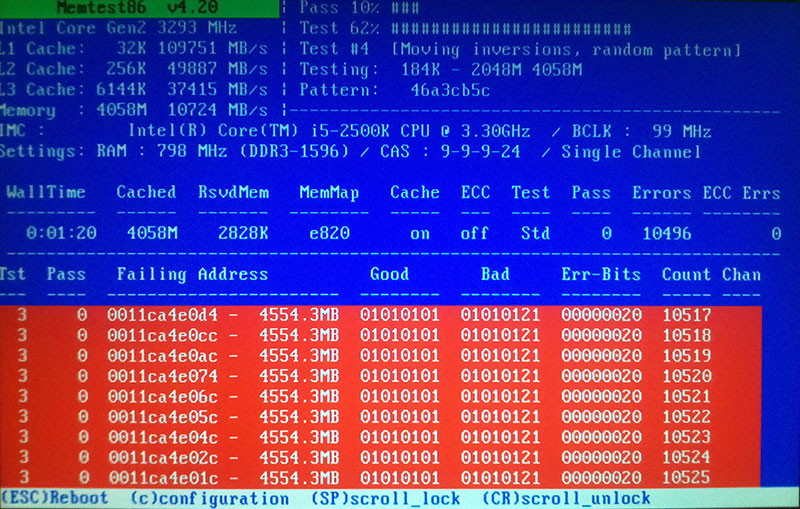800x509 pixels.
Task: Click the RsvdMem value 2828K
Action: pyautogui.click(x=243, y=233)
